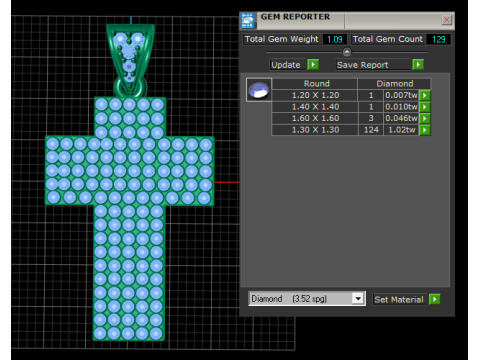Click the 0.010tw weight cell

(401, 107)
